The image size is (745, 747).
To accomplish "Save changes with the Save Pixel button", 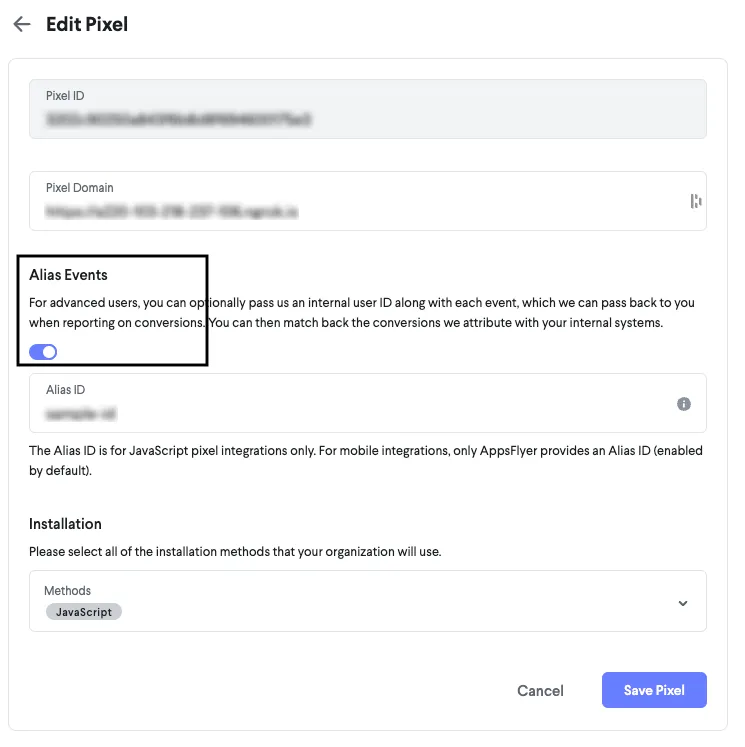I will click(x=654, y=690).
